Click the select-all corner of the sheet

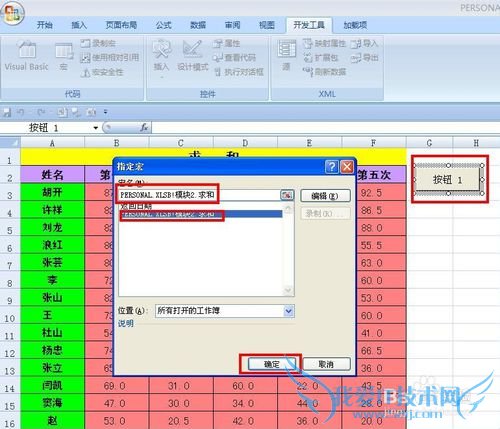click(x=10, y=143)
